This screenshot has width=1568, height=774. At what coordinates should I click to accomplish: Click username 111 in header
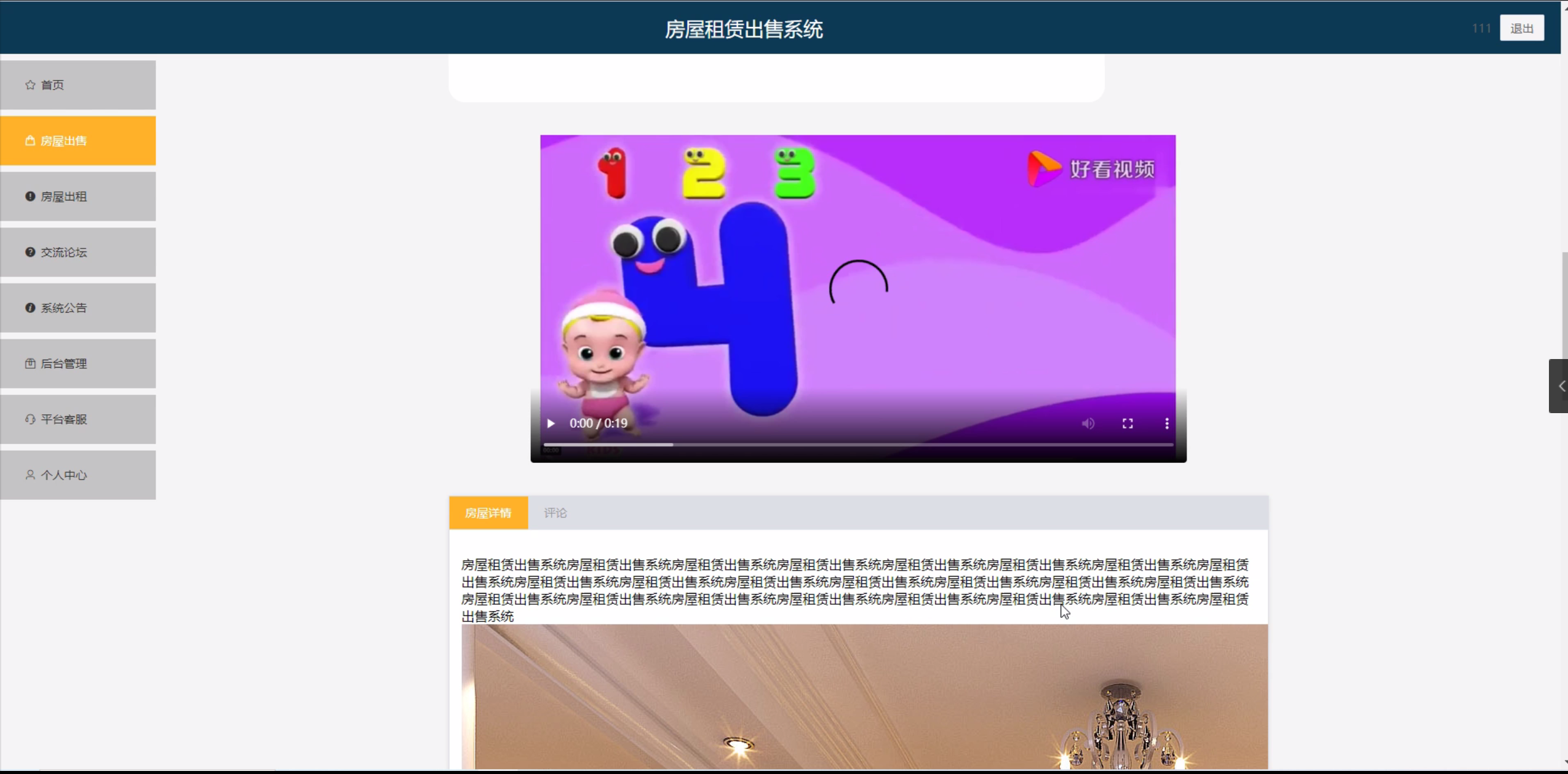click(1481, 28)
